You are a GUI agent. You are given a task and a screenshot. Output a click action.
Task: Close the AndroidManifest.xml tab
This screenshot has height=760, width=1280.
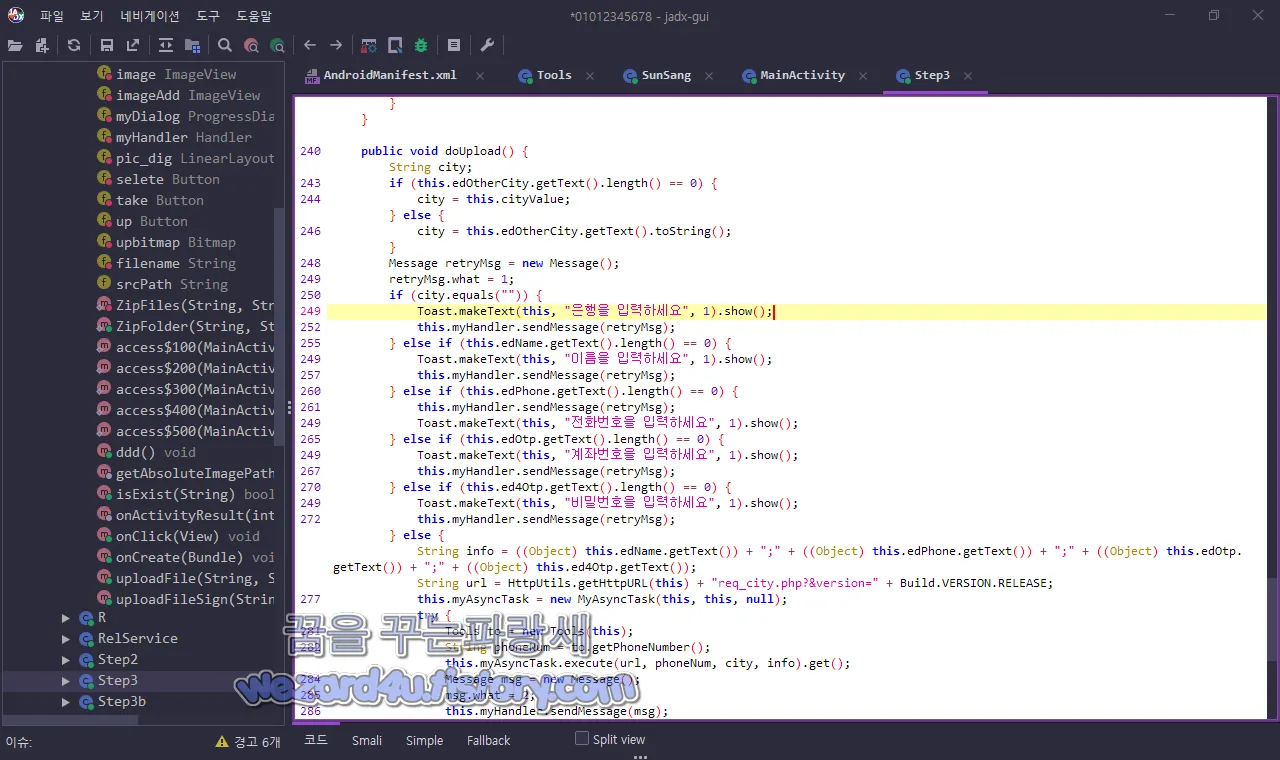click(480, 76)
